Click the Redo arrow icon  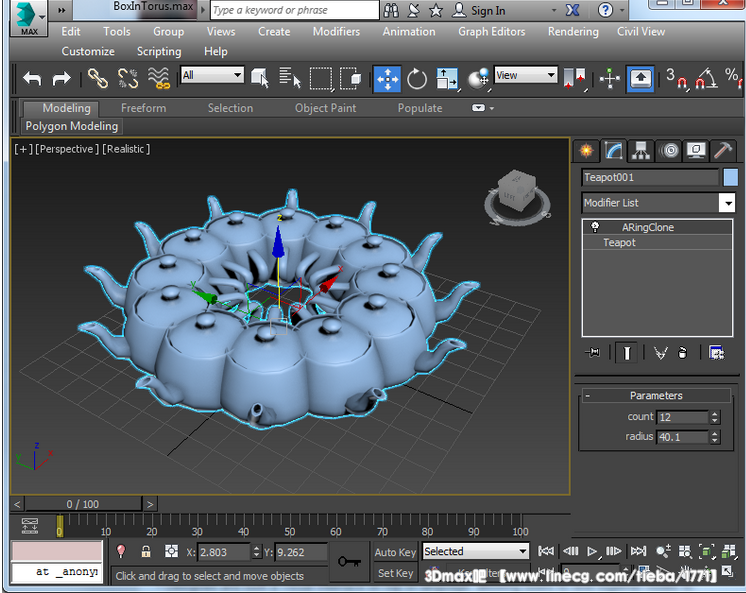(61, 78)
